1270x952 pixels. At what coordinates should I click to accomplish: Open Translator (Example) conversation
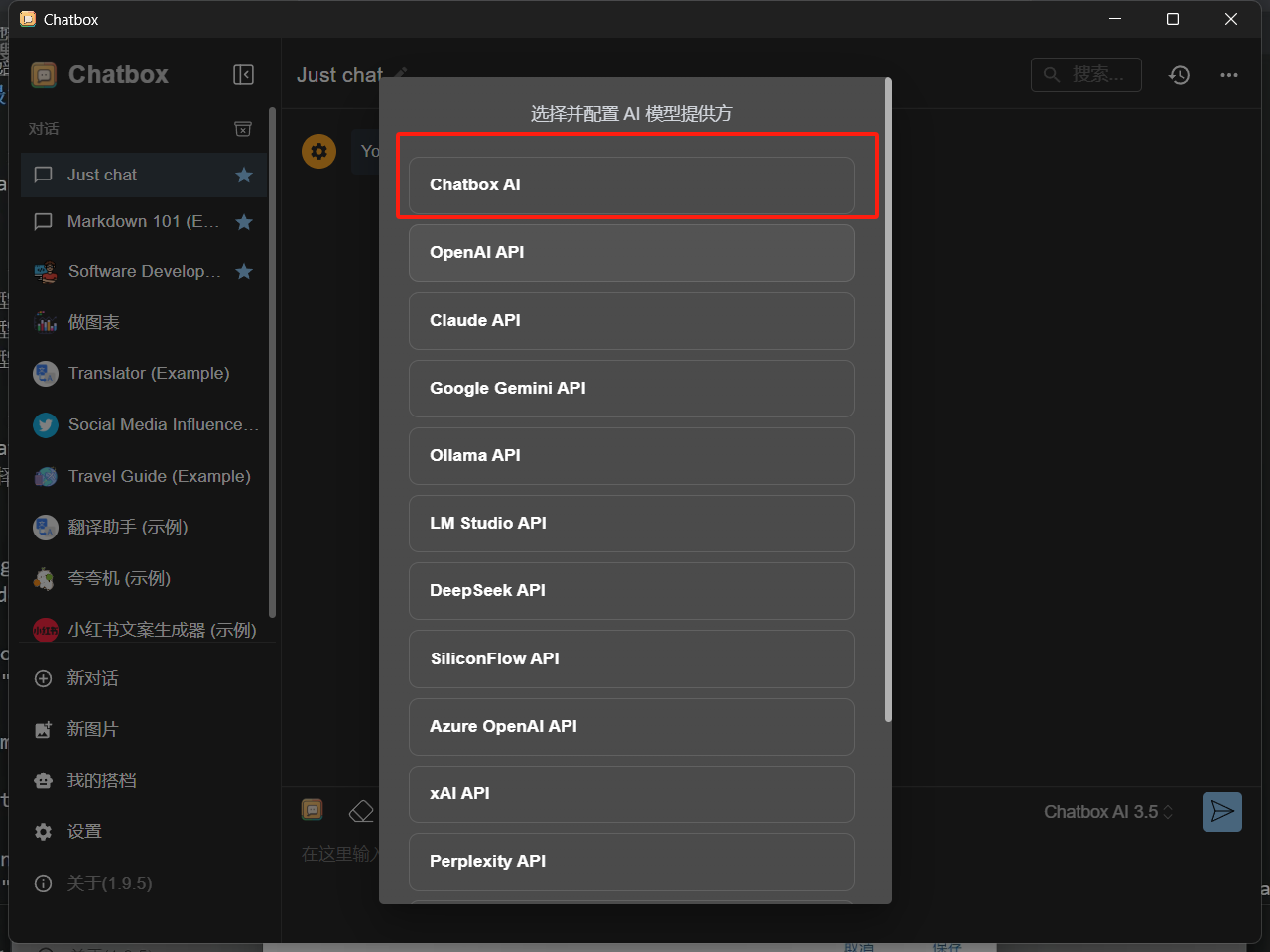(144, 374)
